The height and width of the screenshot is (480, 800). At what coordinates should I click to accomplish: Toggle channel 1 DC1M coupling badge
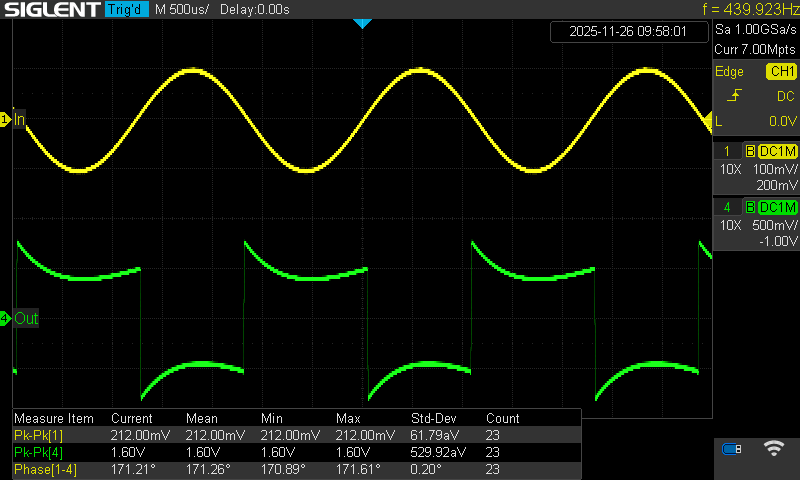tap(777, 151)
